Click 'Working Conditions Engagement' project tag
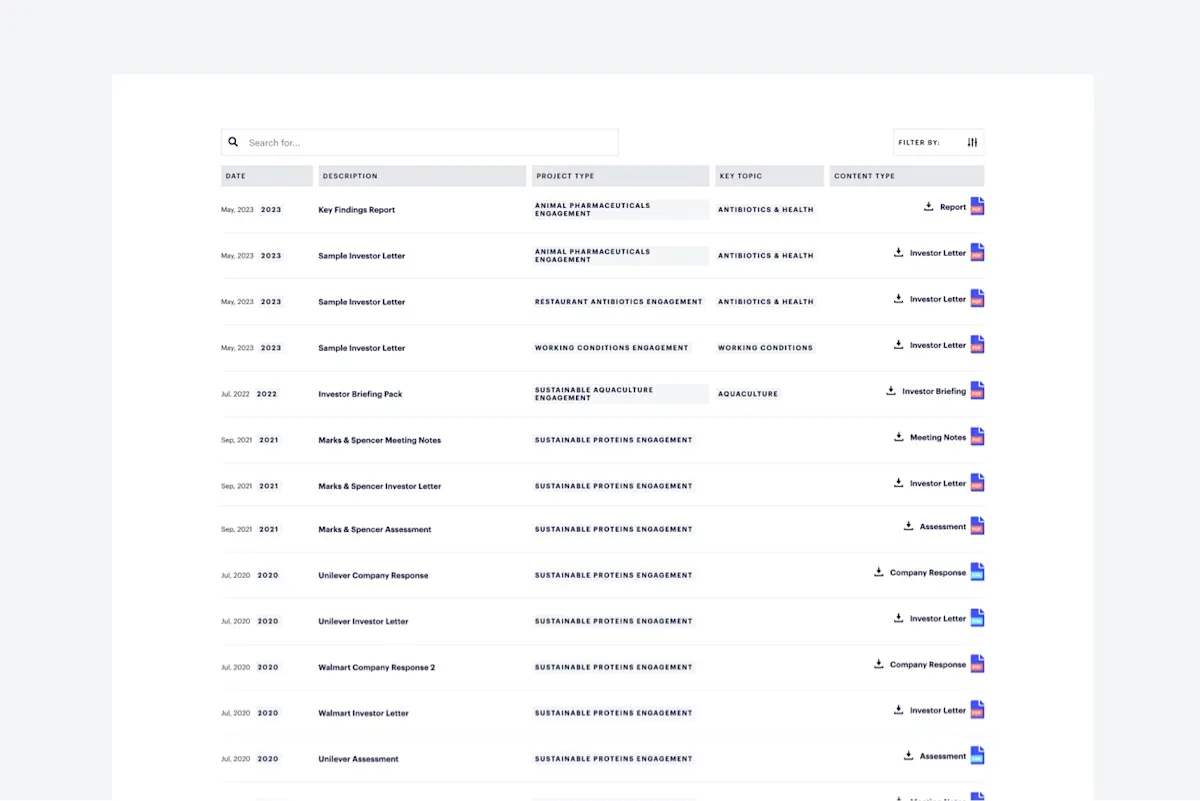The width and height of the screenshot is (1200, 801). click(x=612, y=348)
